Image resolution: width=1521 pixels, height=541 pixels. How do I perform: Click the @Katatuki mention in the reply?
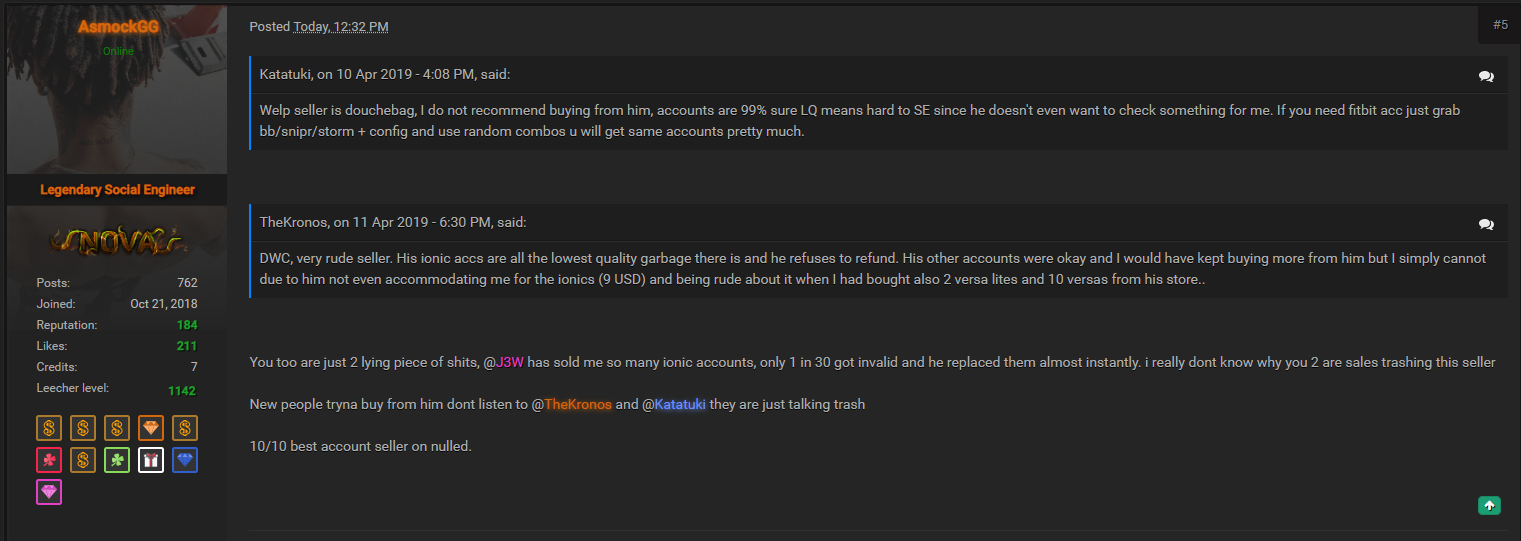point(674,404)
